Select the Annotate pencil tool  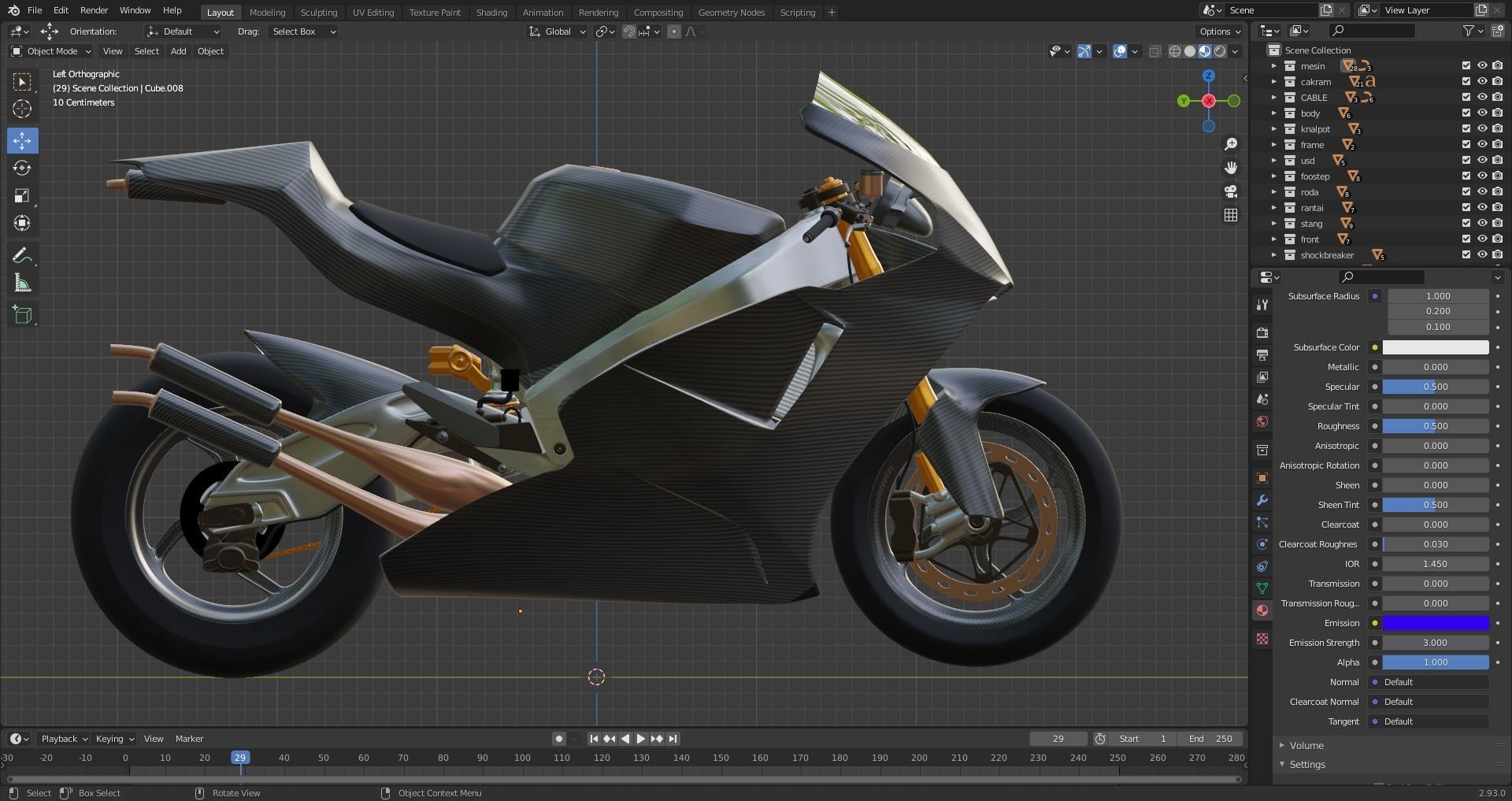point(22,256)
